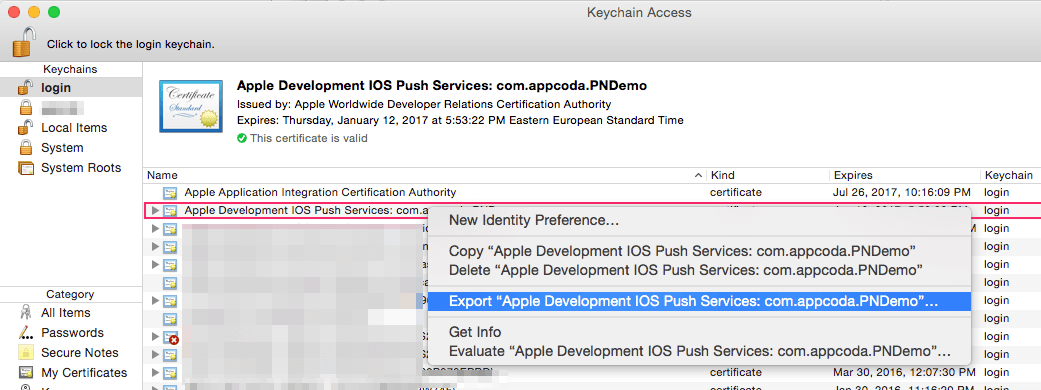This screenshot has width=1041, height=390.
Task: Click the large Certificate Standard thumbnail
Action: [x=191, y=106]
